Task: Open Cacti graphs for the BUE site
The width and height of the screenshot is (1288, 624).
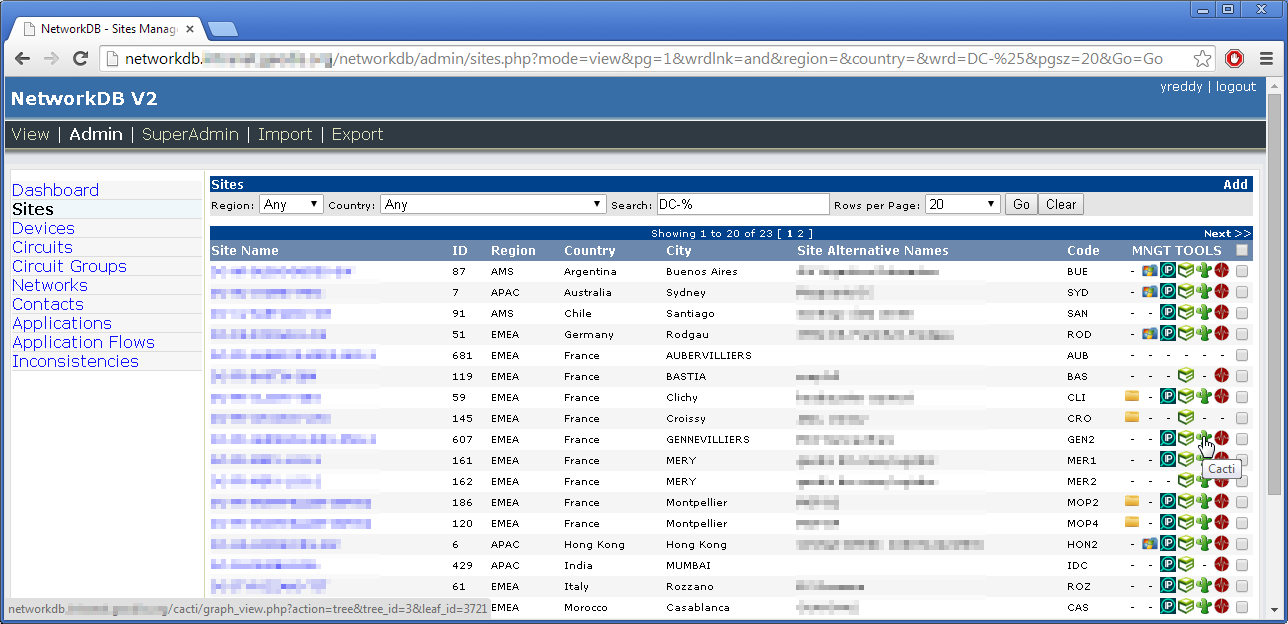Action: (1203, 271)
